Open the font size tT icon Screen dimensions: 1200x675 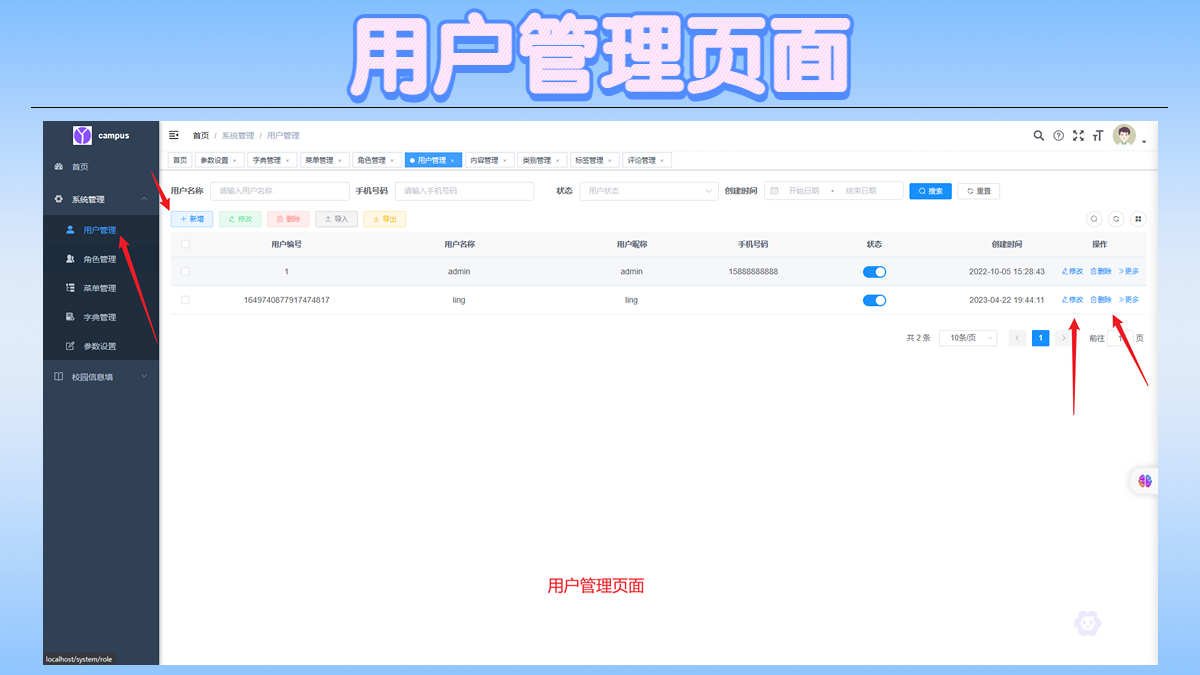[1098, 136]
